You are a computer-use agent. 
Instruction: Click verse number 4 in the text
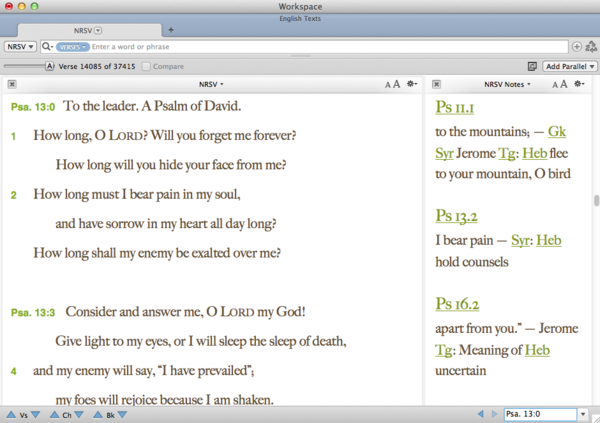(14, 371)
